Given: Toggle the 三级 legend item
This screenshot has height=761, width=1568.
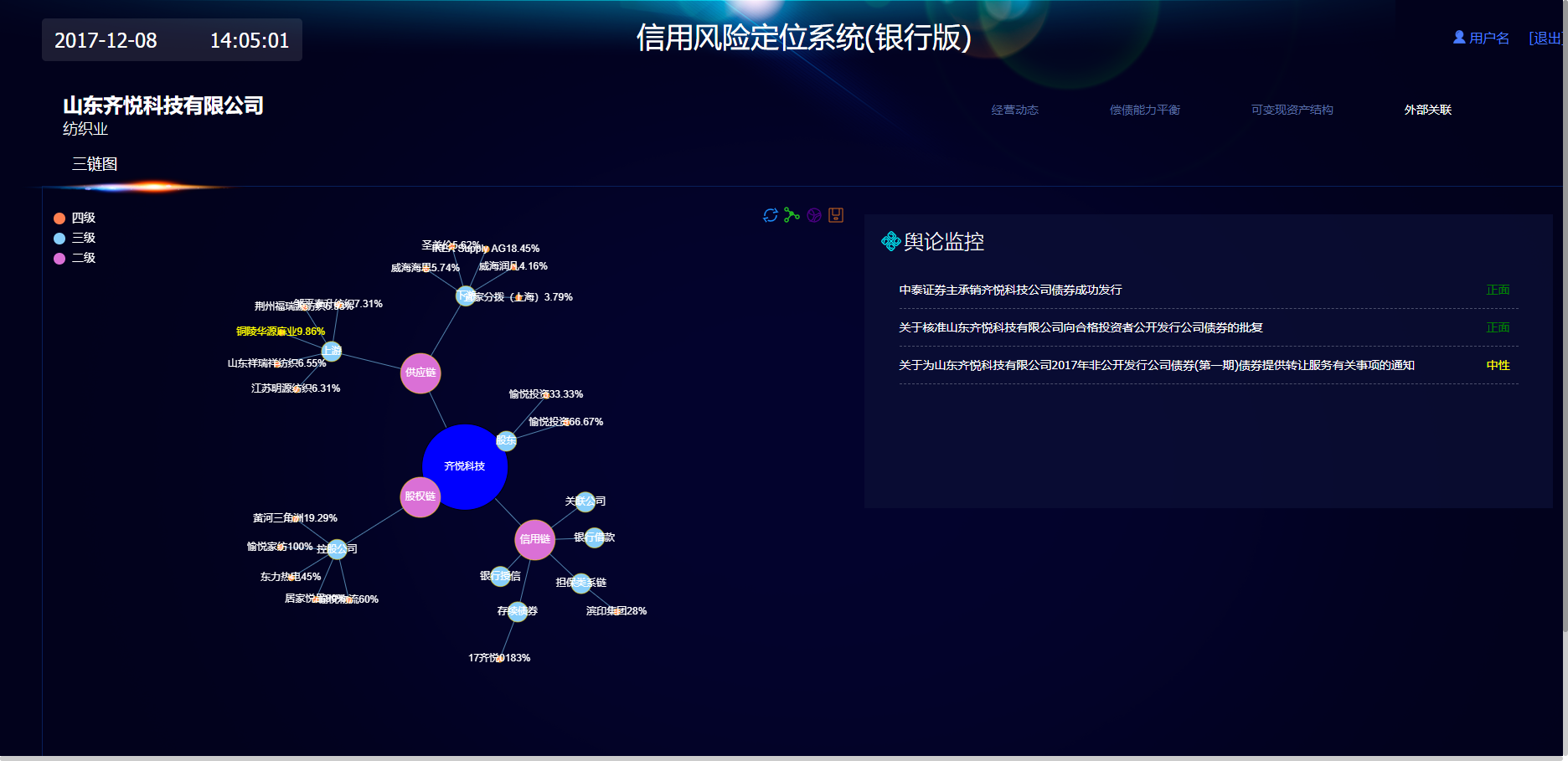Looking at the screenshot, I should [75, 238].
